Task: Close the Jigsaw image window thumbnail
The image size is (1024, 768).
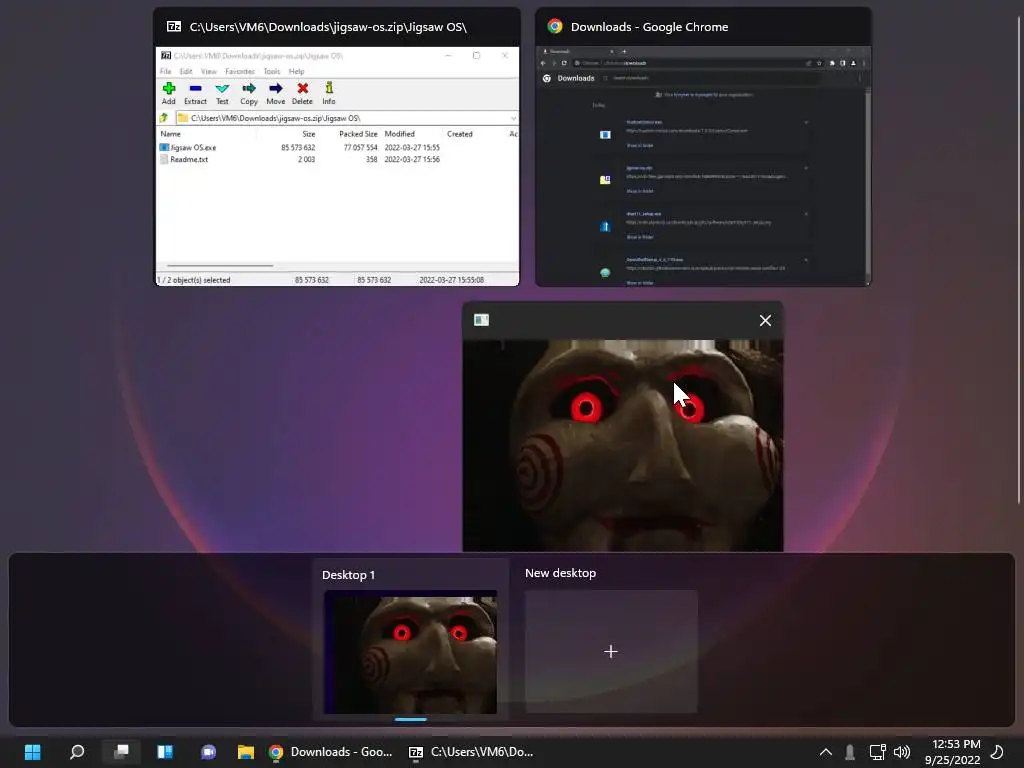Action: (765, 321)
